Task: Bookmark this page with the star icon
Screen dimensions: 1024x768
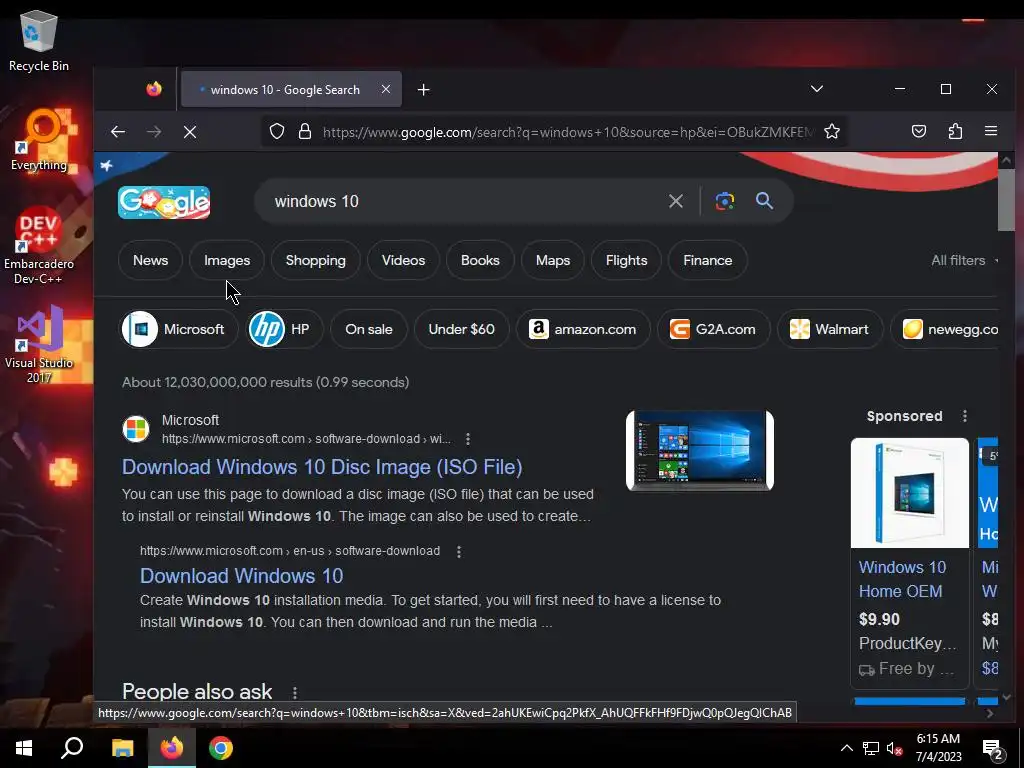Action: pyautogui.click(x=831, y=132)
